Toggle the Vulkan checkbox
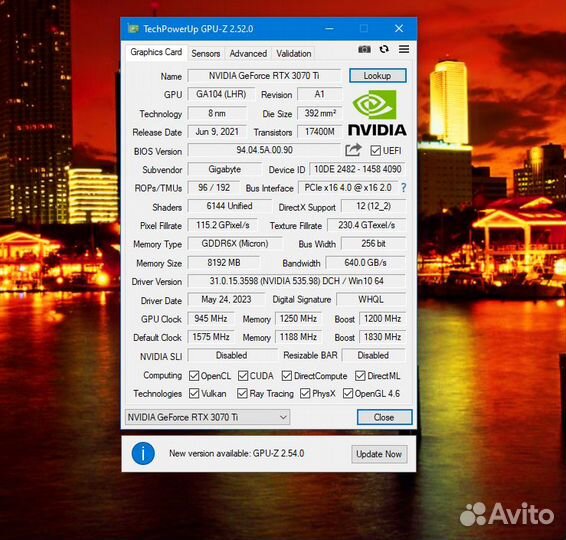 (x=194, y=393)
